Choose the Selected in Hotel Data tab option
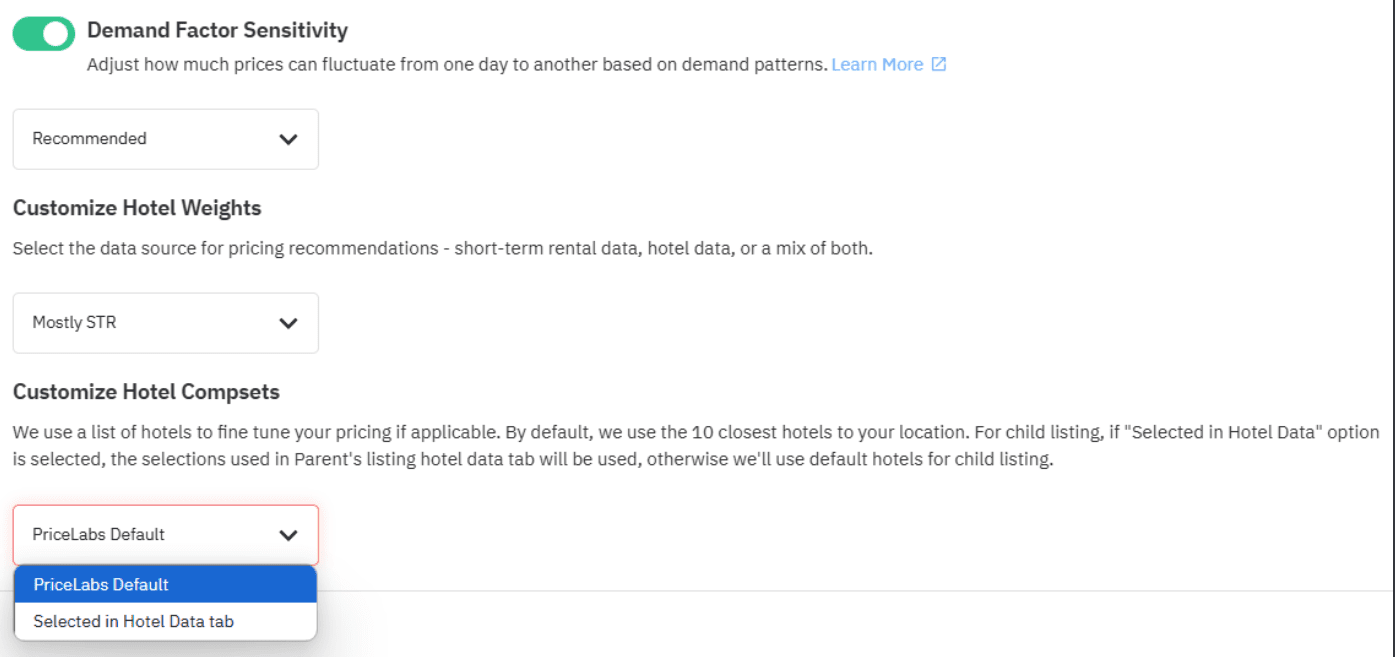1395x657 pixels. tap(165, 620)
